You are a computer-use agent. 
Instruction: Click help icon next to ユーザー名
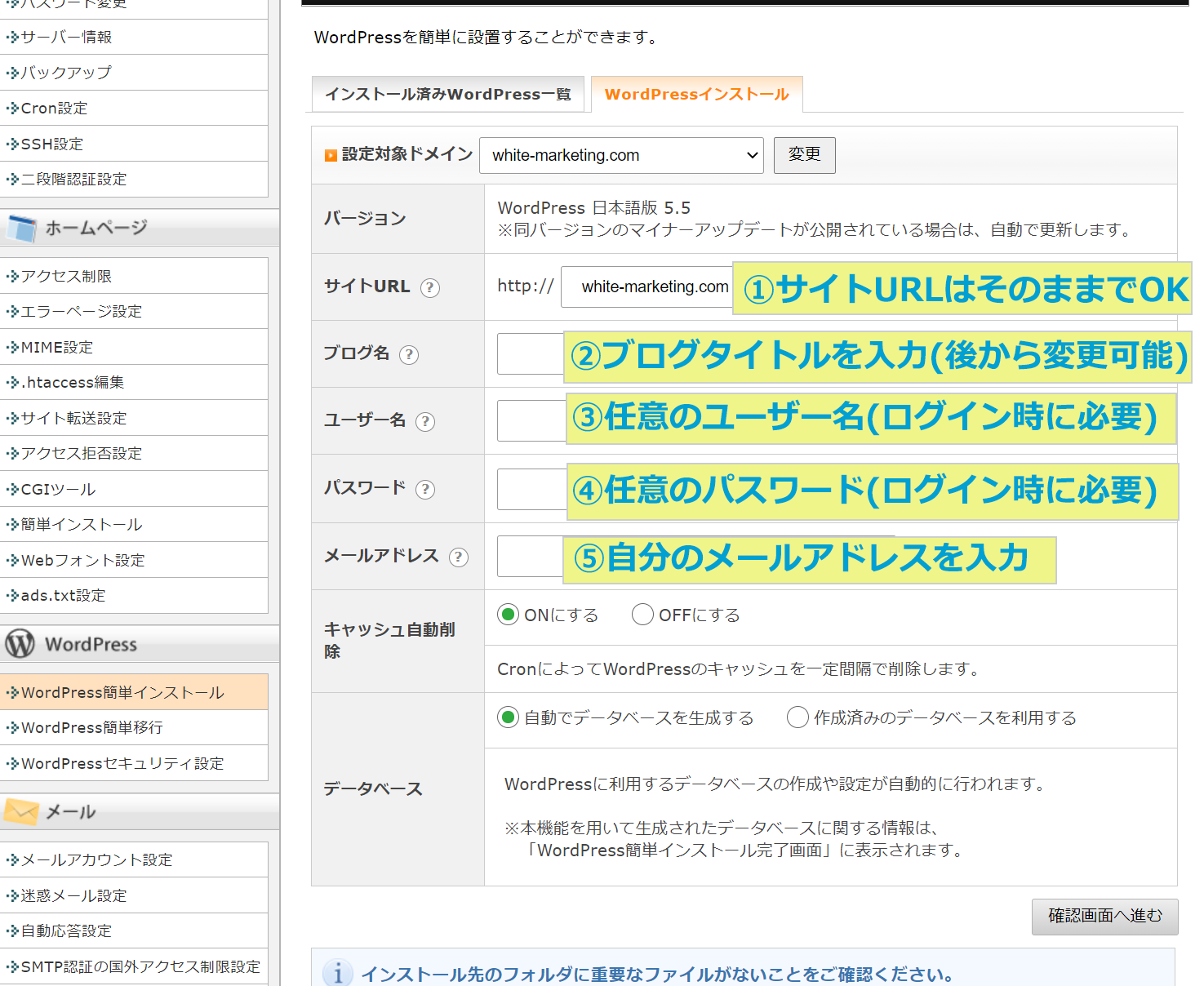(x=425, y=421)
